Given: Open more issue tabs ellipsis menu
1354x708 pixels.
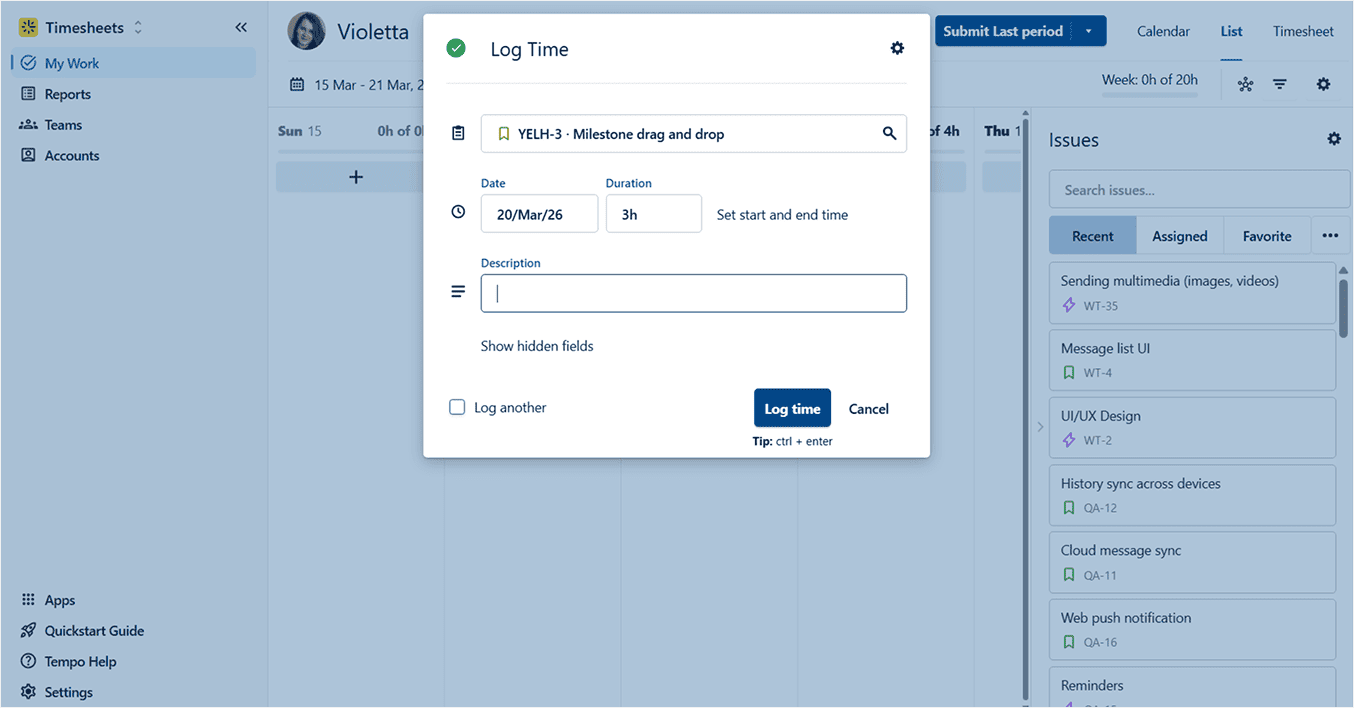Looking at the screenshot, I should point(1329,236).
